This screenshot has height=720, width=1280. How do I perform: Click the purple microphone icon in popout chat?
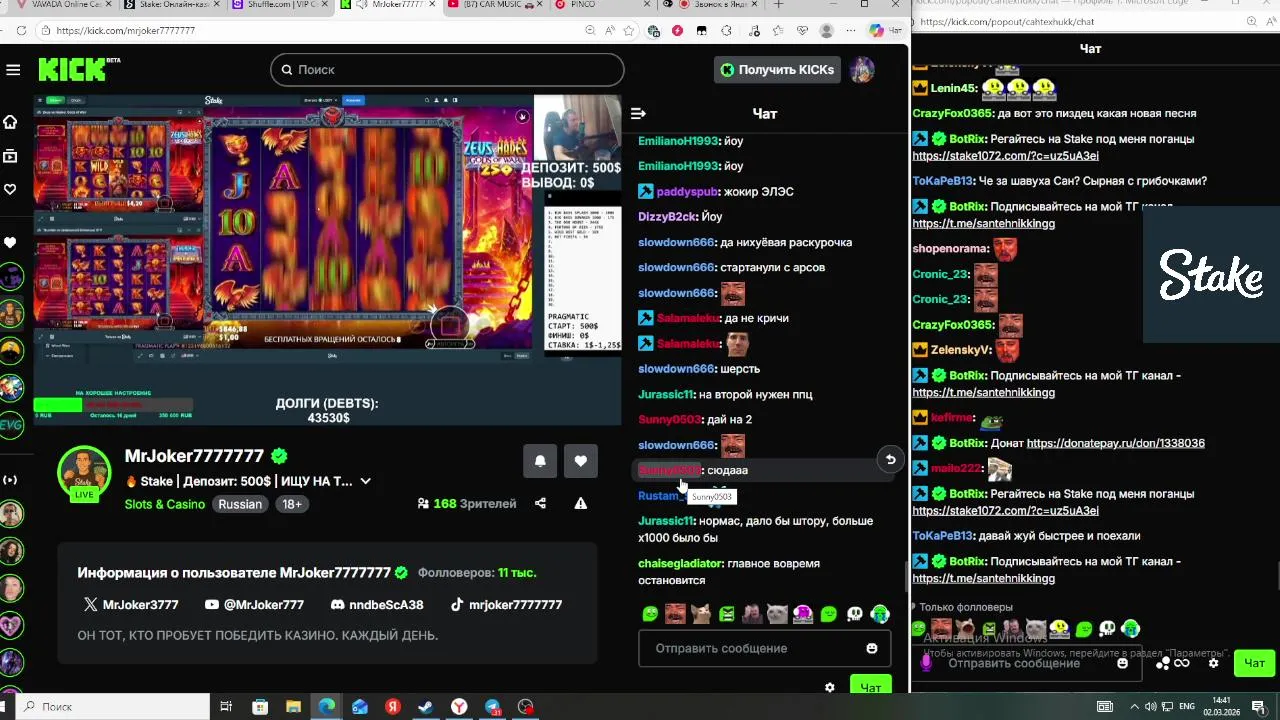click(x=926, y=662)
